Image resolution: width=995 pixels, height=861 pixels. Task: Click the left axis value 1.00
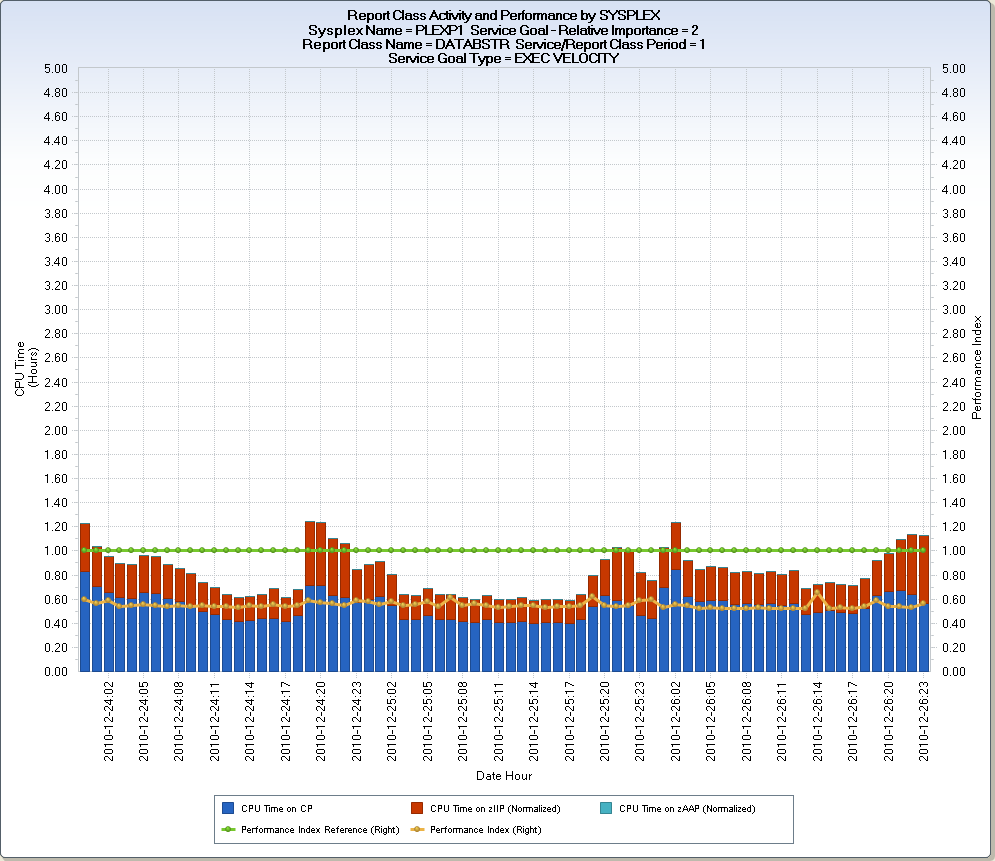pyautogui.click(x=56, y=551)
